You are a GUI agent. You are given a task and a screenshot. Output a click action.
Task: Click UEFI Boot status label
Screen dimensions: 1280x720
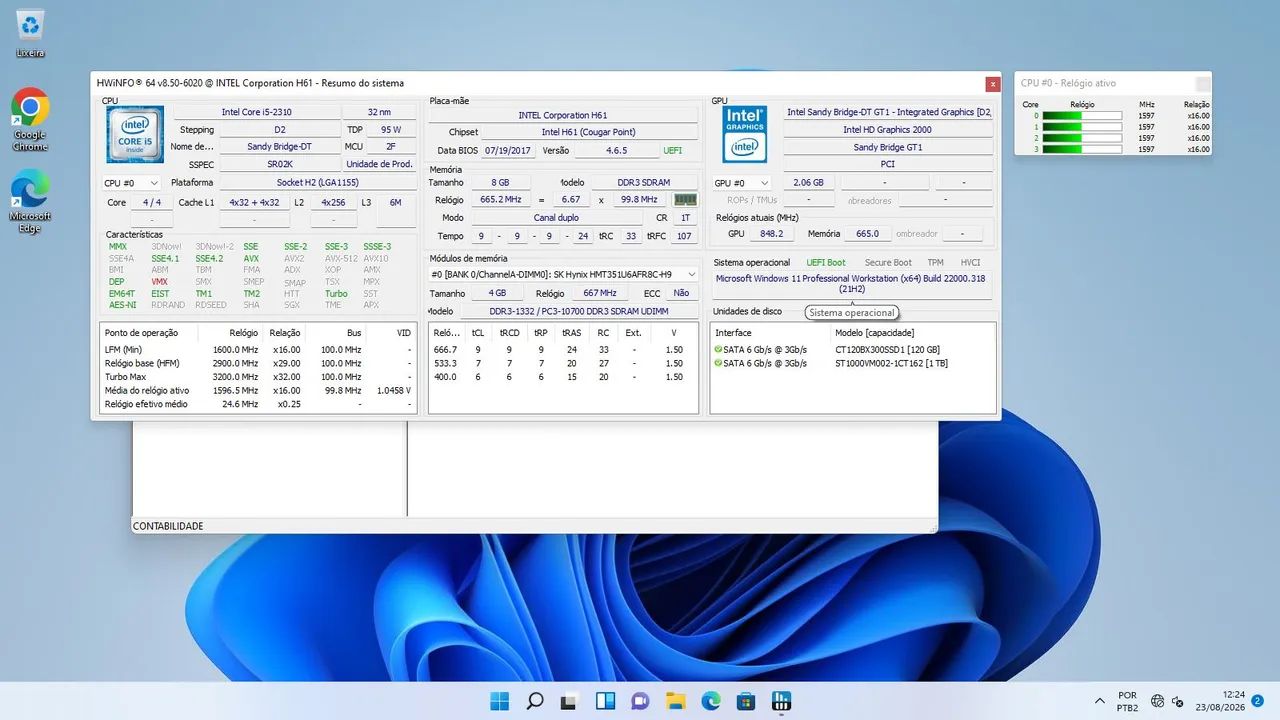coord(826,262)
